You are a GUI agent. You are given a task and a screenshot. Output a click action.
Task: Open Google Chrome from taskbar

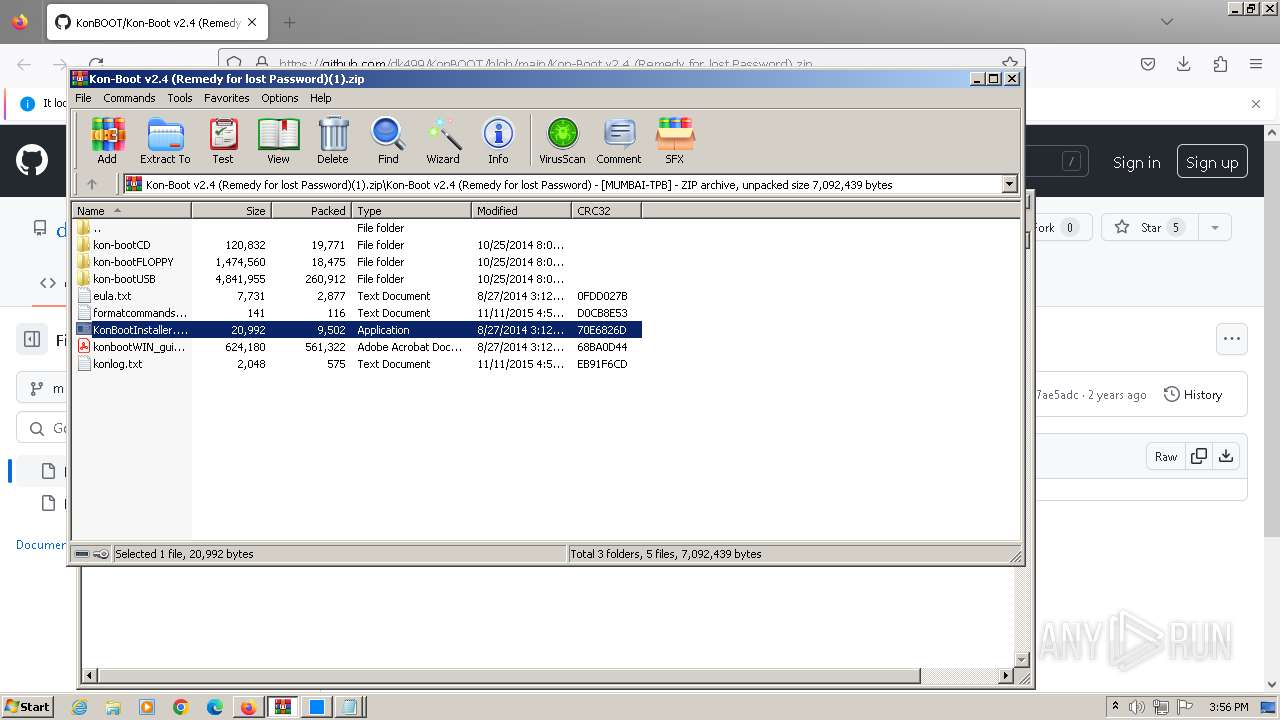(x=181, y=707)
